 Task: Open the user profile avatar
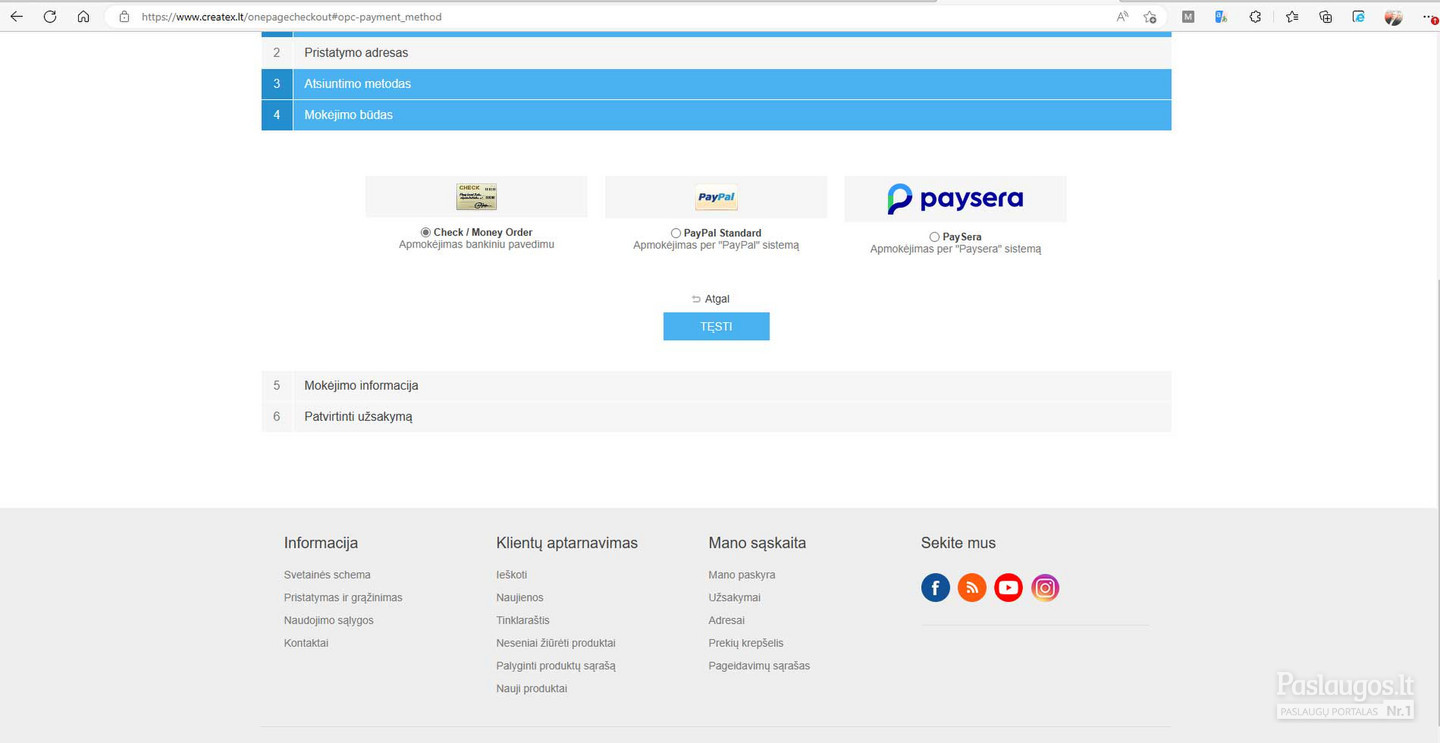pyautogui.click(x=1393, y=17)
